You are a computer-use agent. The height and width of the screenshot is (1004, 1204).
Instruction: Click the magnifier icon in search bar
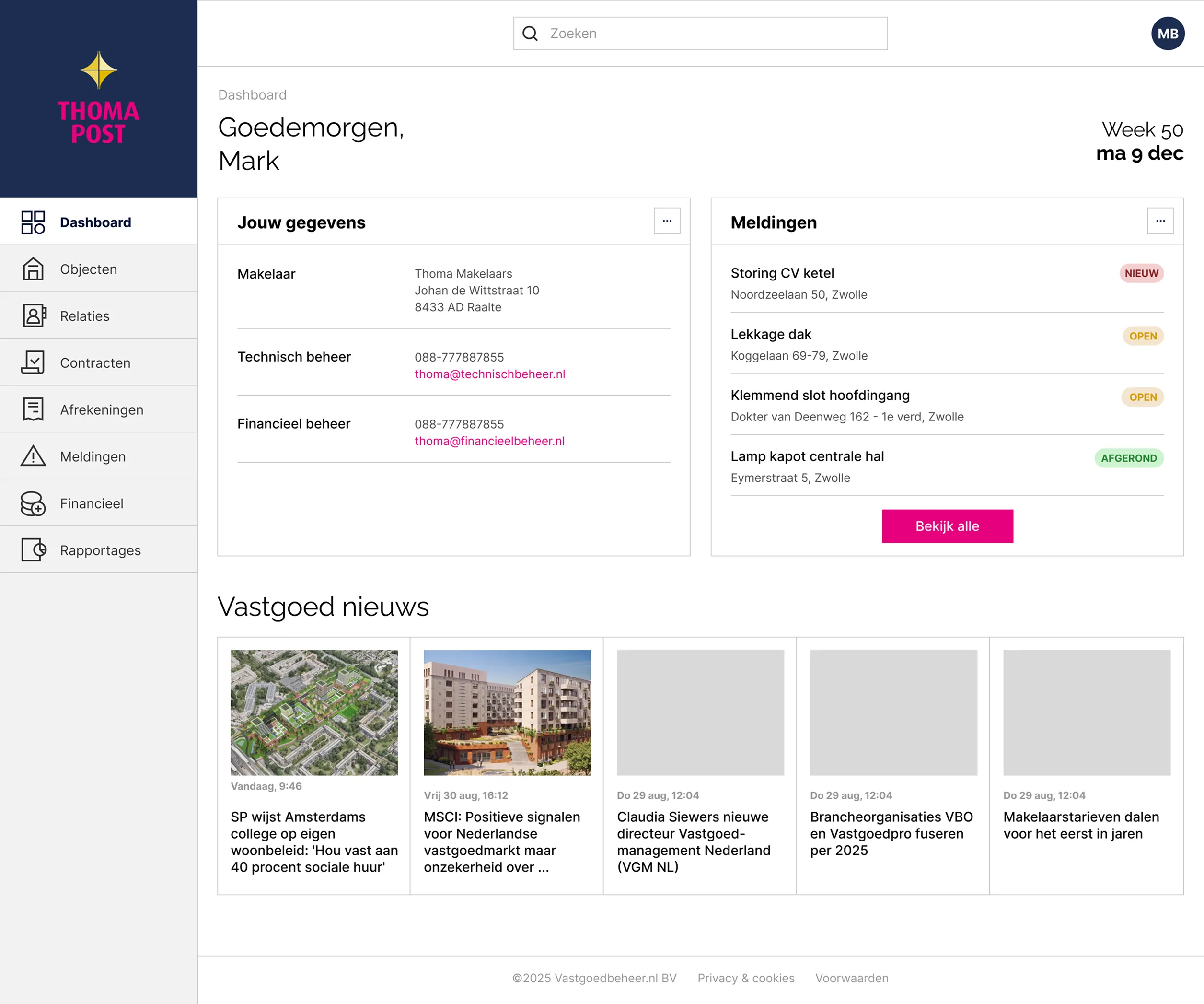pyautogui.click(x=530, y=34)
